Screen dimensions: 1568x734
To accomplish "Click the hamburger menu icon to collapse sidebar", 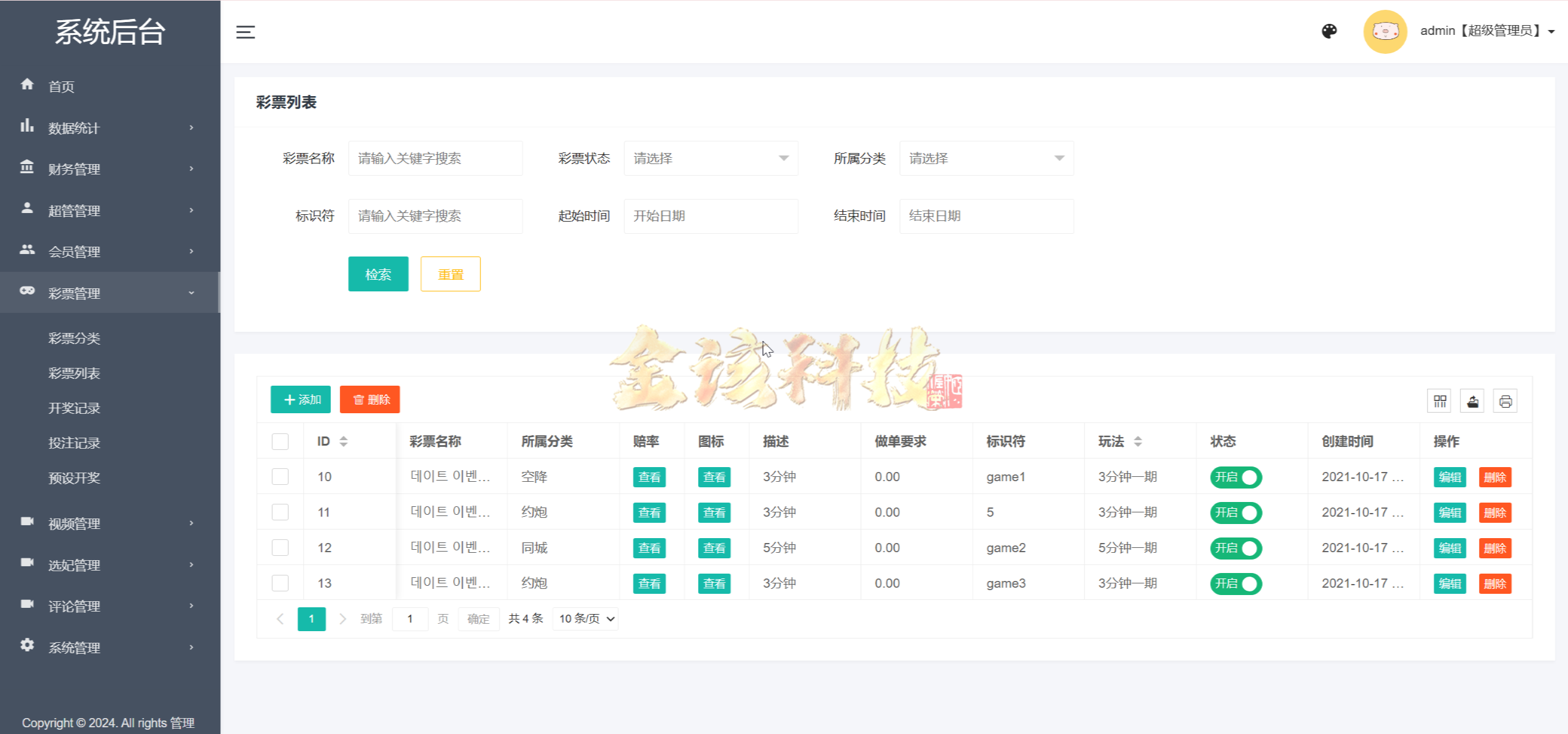I will 246,31.
